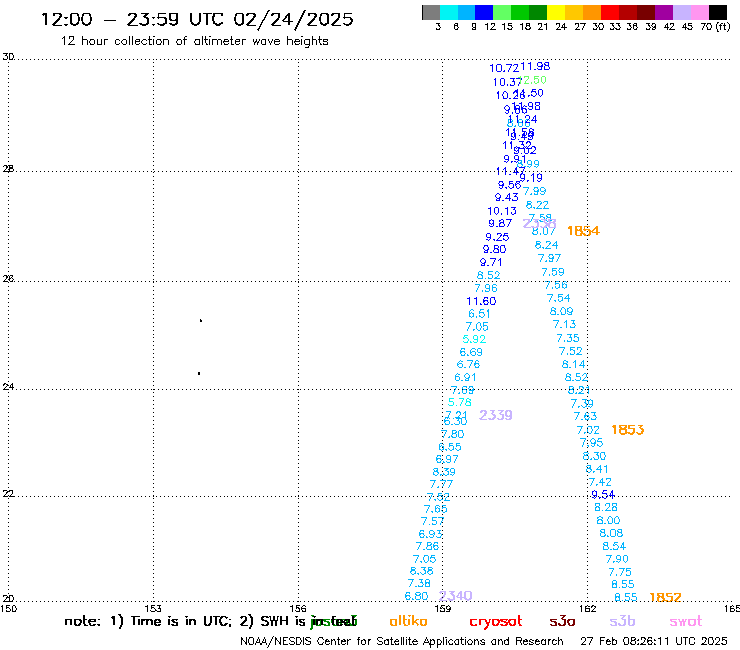This screenshot has width=740, height=650.
Task: Click the wave height value 10.37
Action: (506, 83)
